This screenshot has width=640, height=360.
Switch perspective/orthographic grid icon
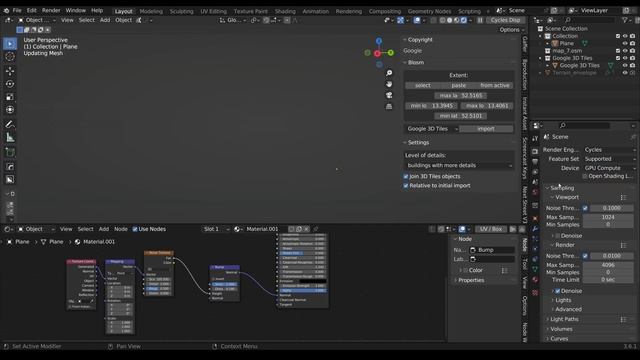coord(389,106)
